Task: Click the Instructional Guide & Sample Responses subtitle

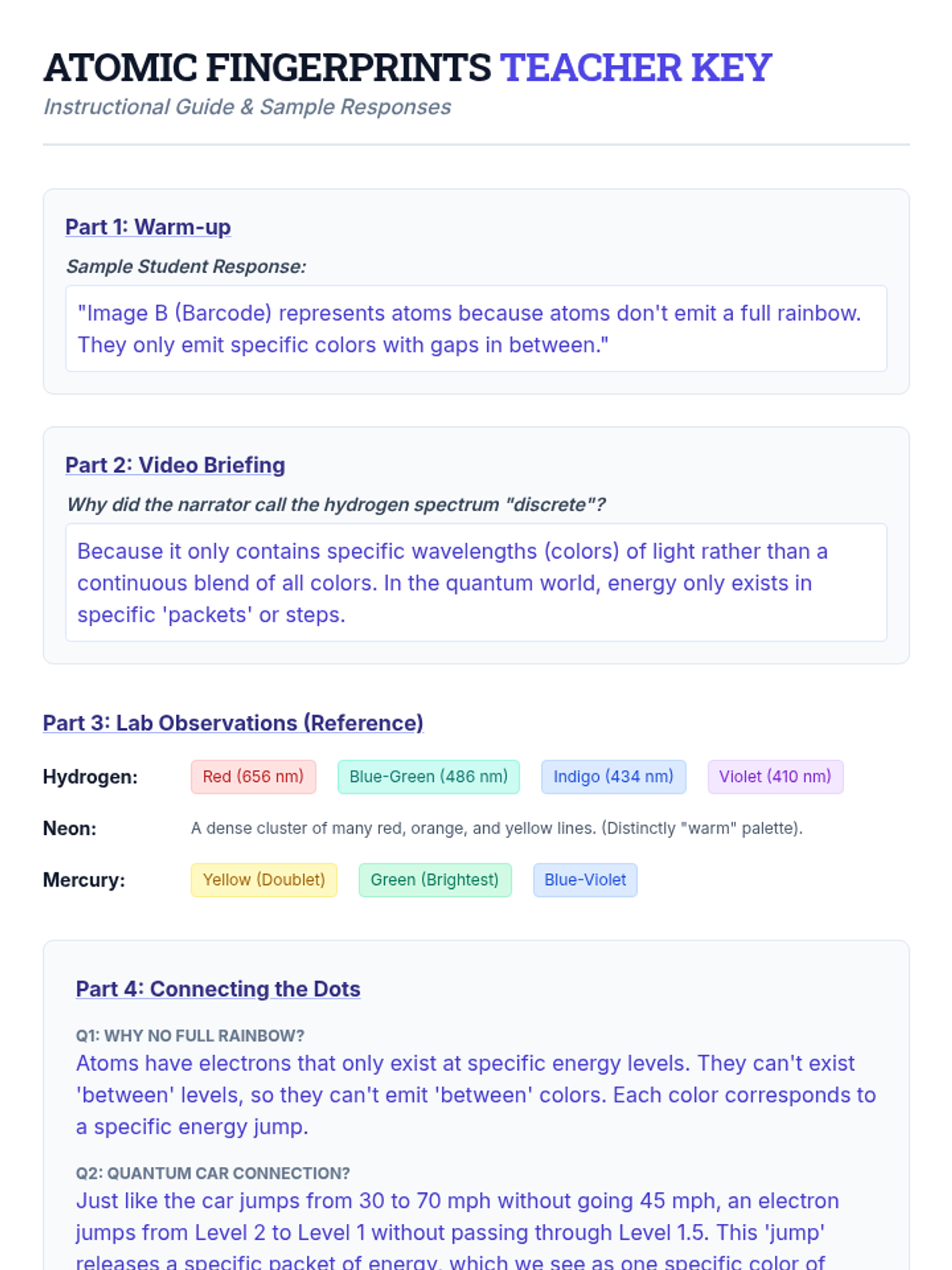Action: [247, 107]
